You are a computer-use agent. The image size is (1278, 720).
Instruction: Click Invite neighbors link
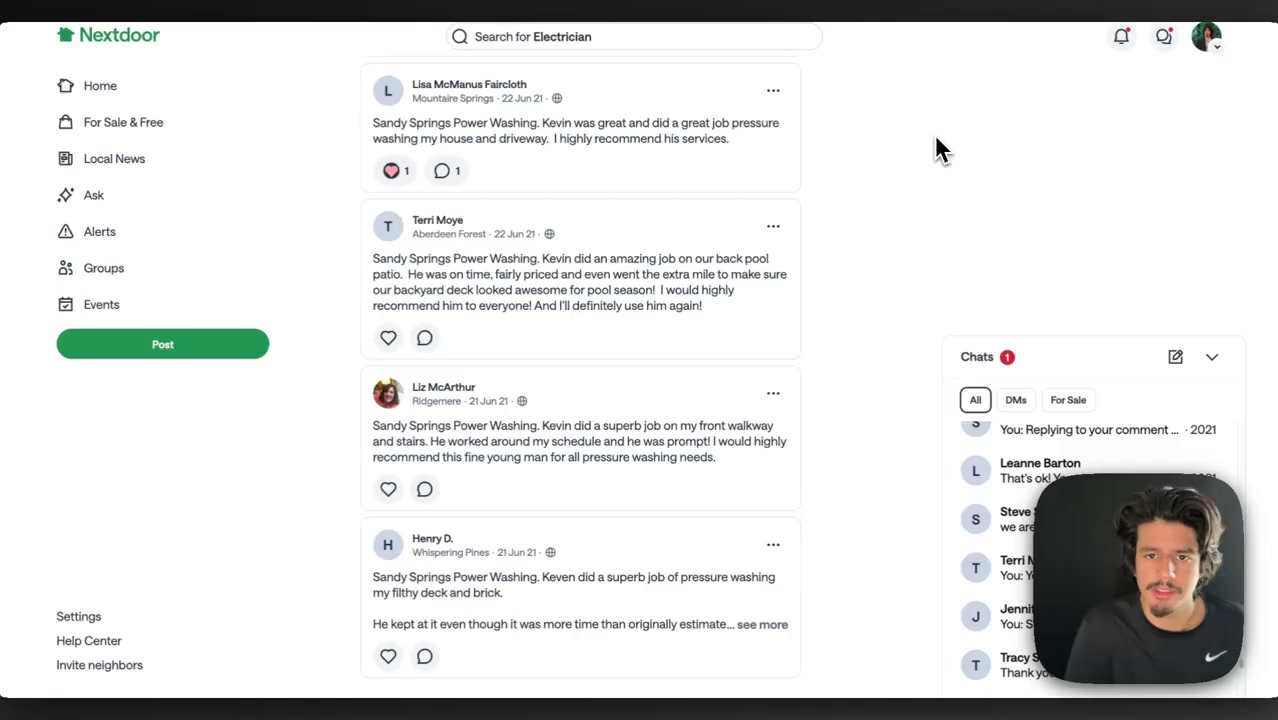click(100, 665)
